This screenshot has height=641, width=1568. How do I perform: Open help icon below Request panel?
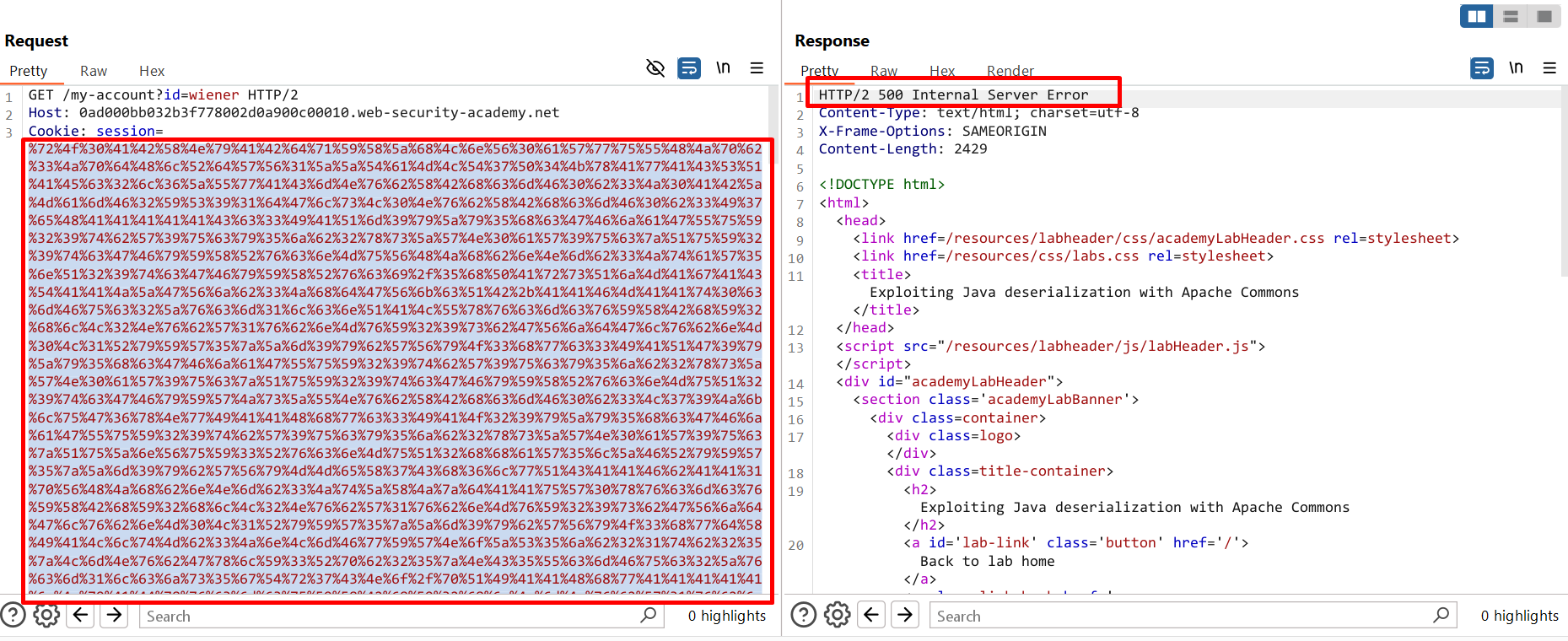click(x=13, y=615)
